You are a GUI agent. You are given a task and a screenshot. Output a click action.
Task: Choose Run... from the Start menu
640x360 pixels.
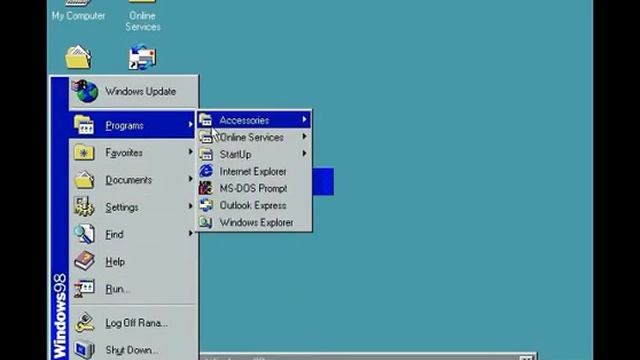[x=133, y=289]
